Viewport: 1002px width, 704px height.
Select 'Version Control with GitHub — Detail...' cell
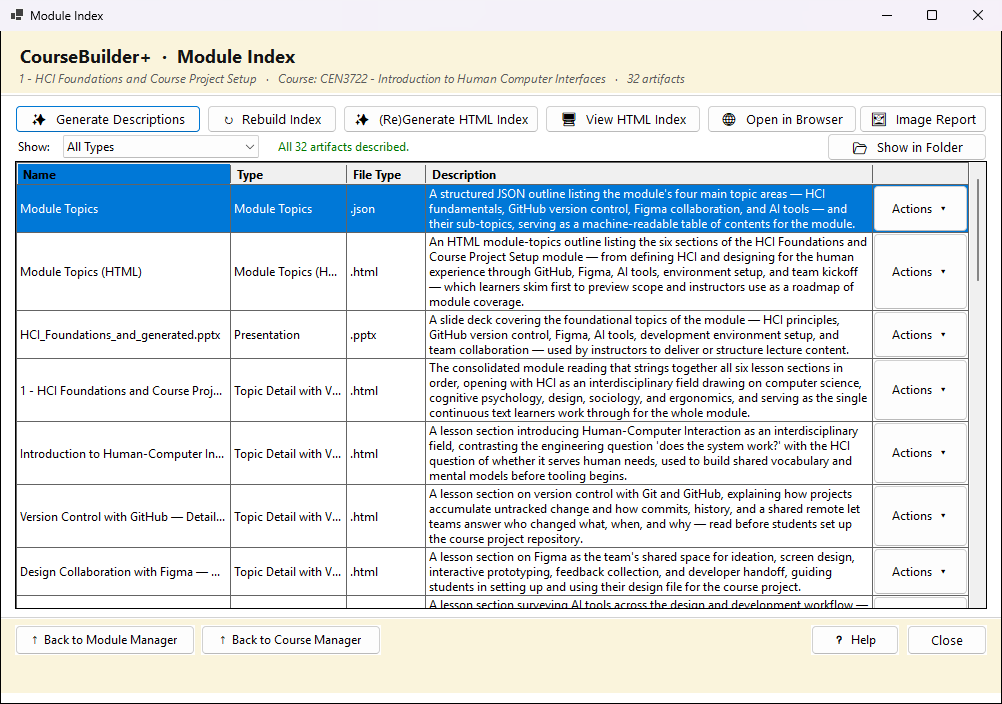pyautogui.click(x=123, y=516)
